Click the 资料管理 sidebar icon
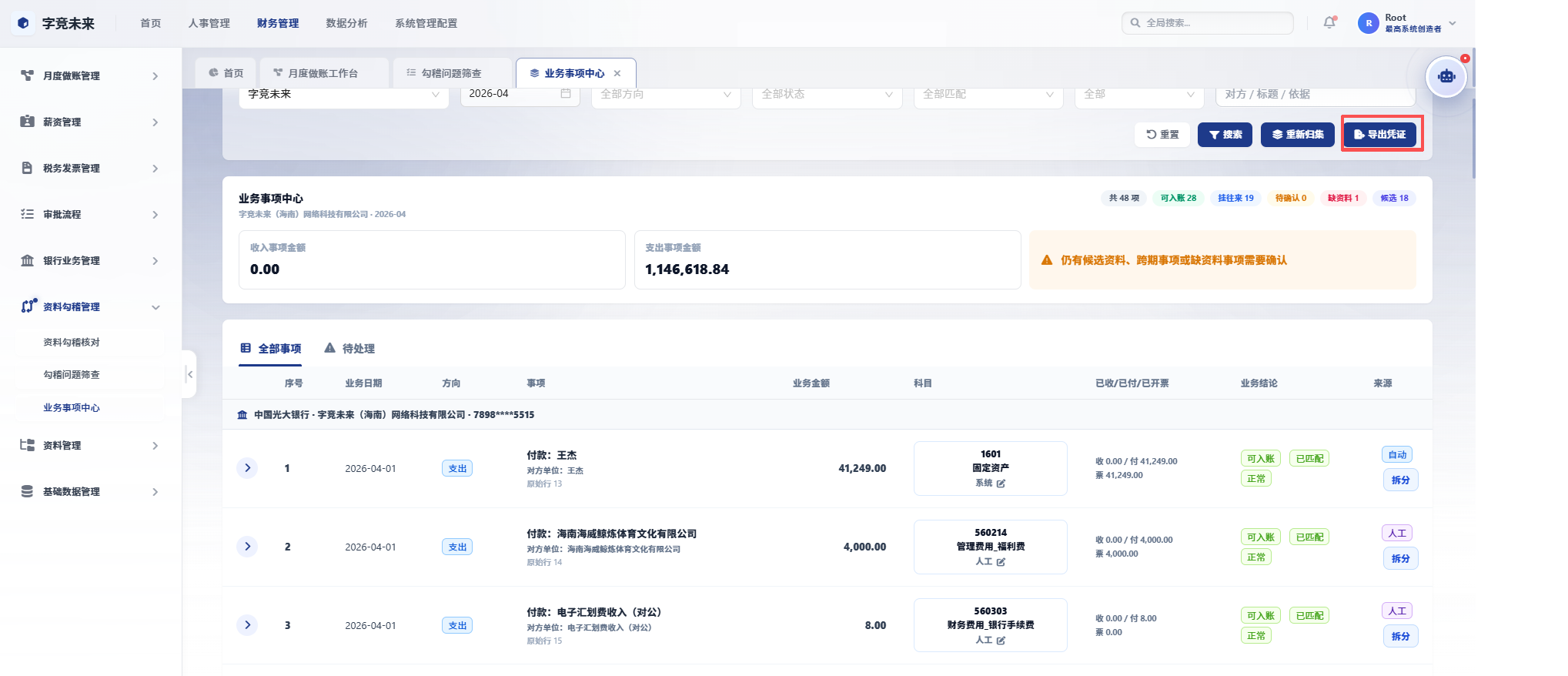The height and width of the screenshot is (676, 1568). (27, 445)
